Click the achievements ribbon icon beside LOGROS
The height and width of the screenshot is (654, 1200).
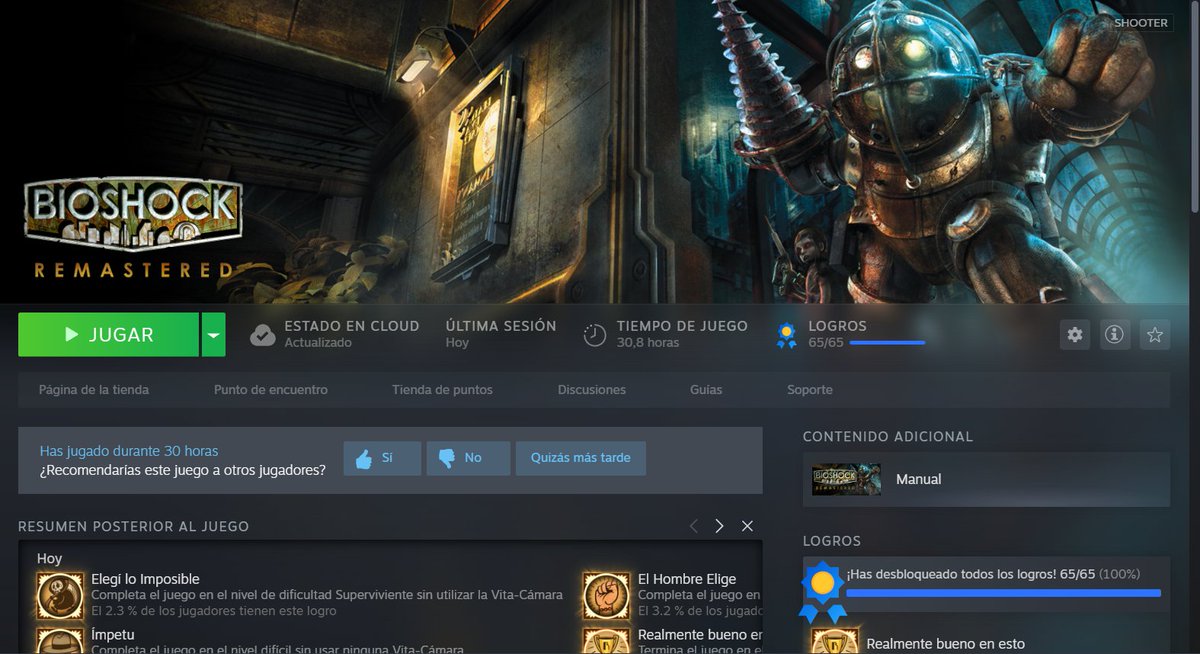point(786,335)
